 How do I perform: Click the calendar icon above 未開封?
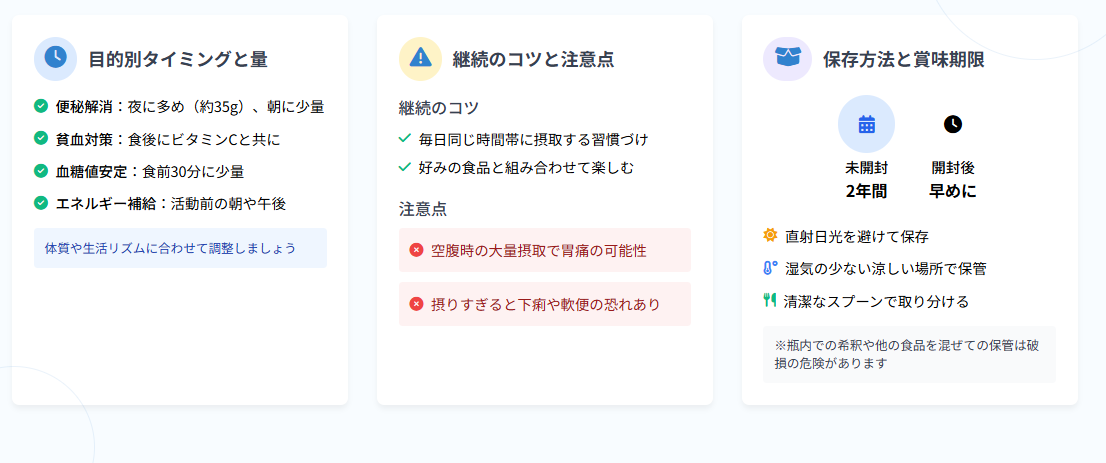coord(866,124)
